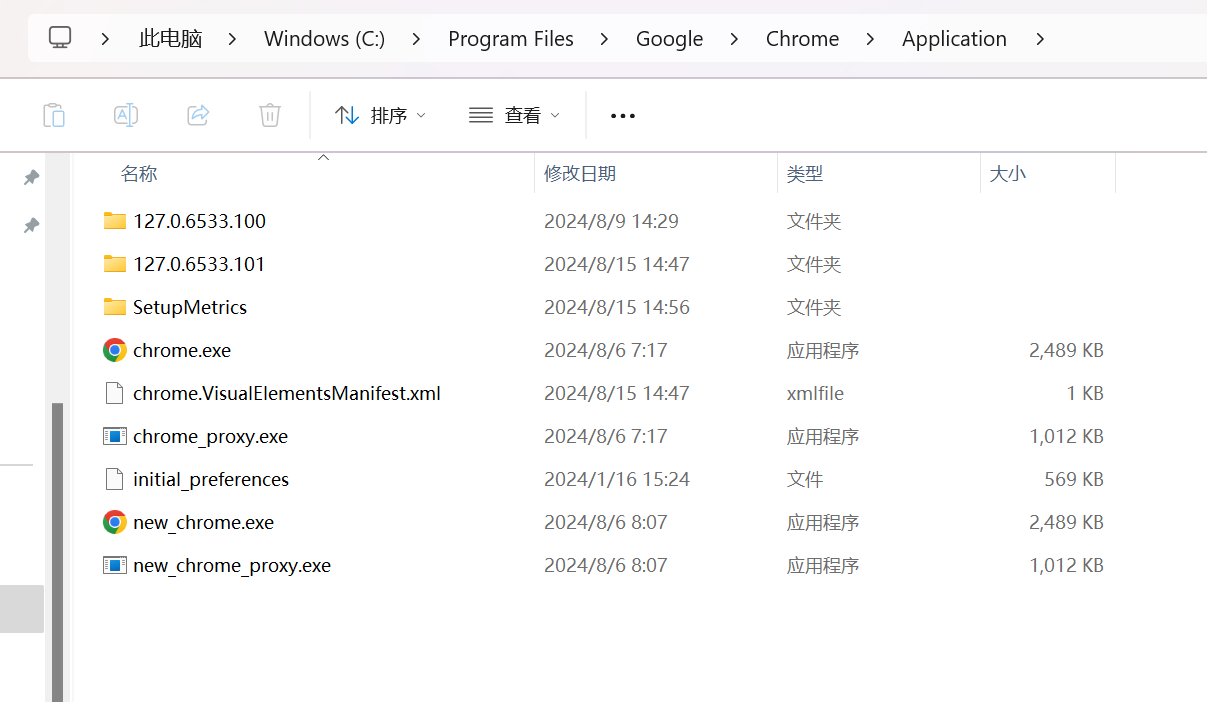The image size is (1207, 702).
Task: Click the date 2024/8/15 14:56
Action: pos(617,307)
